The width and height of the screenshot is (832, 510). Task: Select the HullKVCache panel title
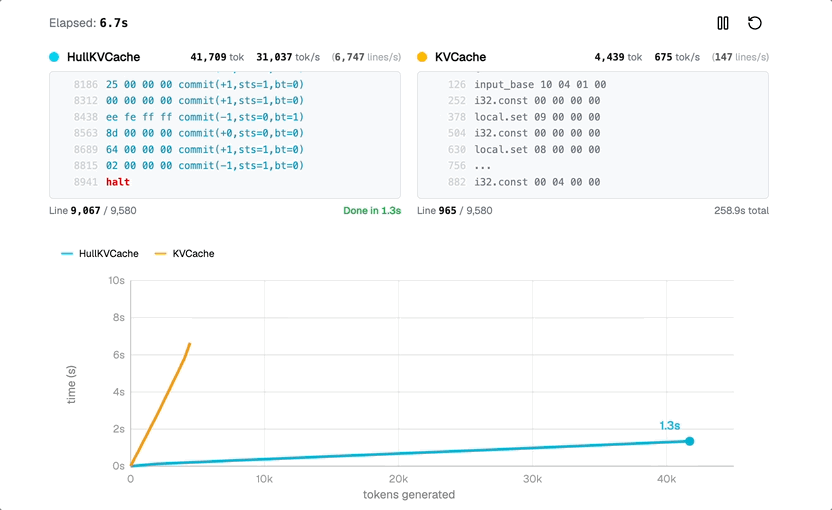103,58
